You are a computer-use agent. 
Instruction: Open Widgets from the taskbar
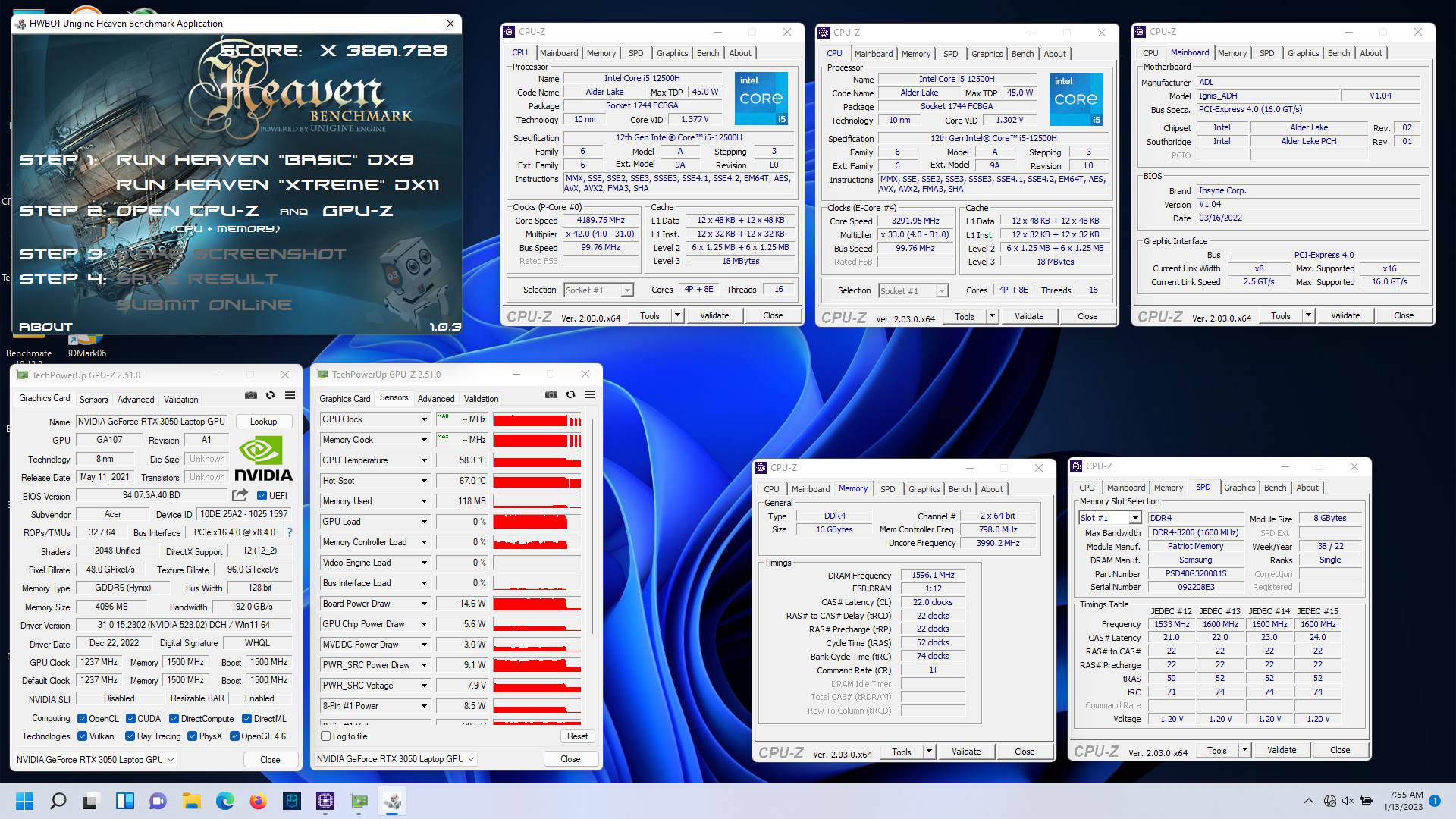pos(124,801)
